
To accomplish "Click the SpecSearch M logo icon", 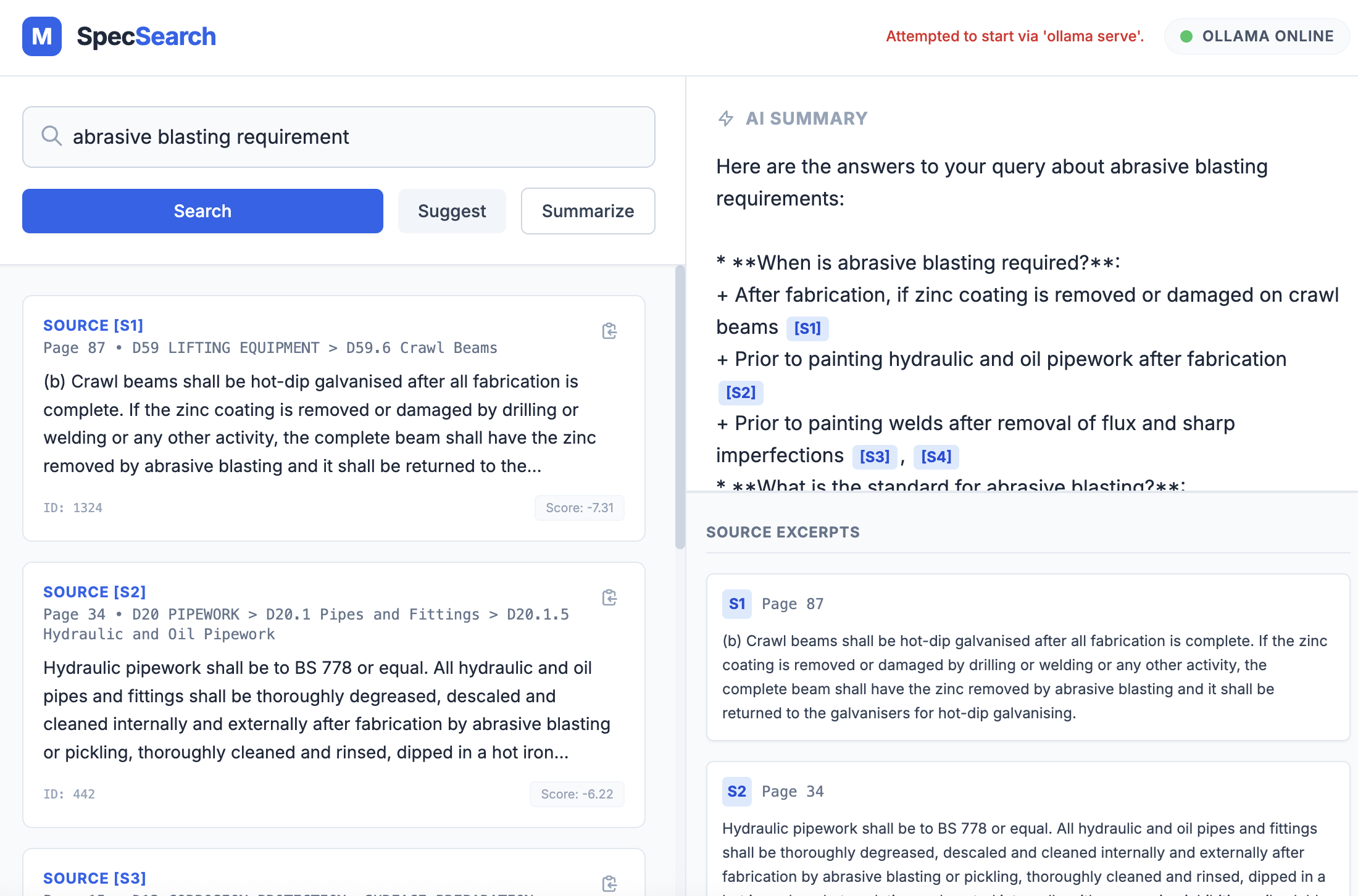I will (42, 36).
